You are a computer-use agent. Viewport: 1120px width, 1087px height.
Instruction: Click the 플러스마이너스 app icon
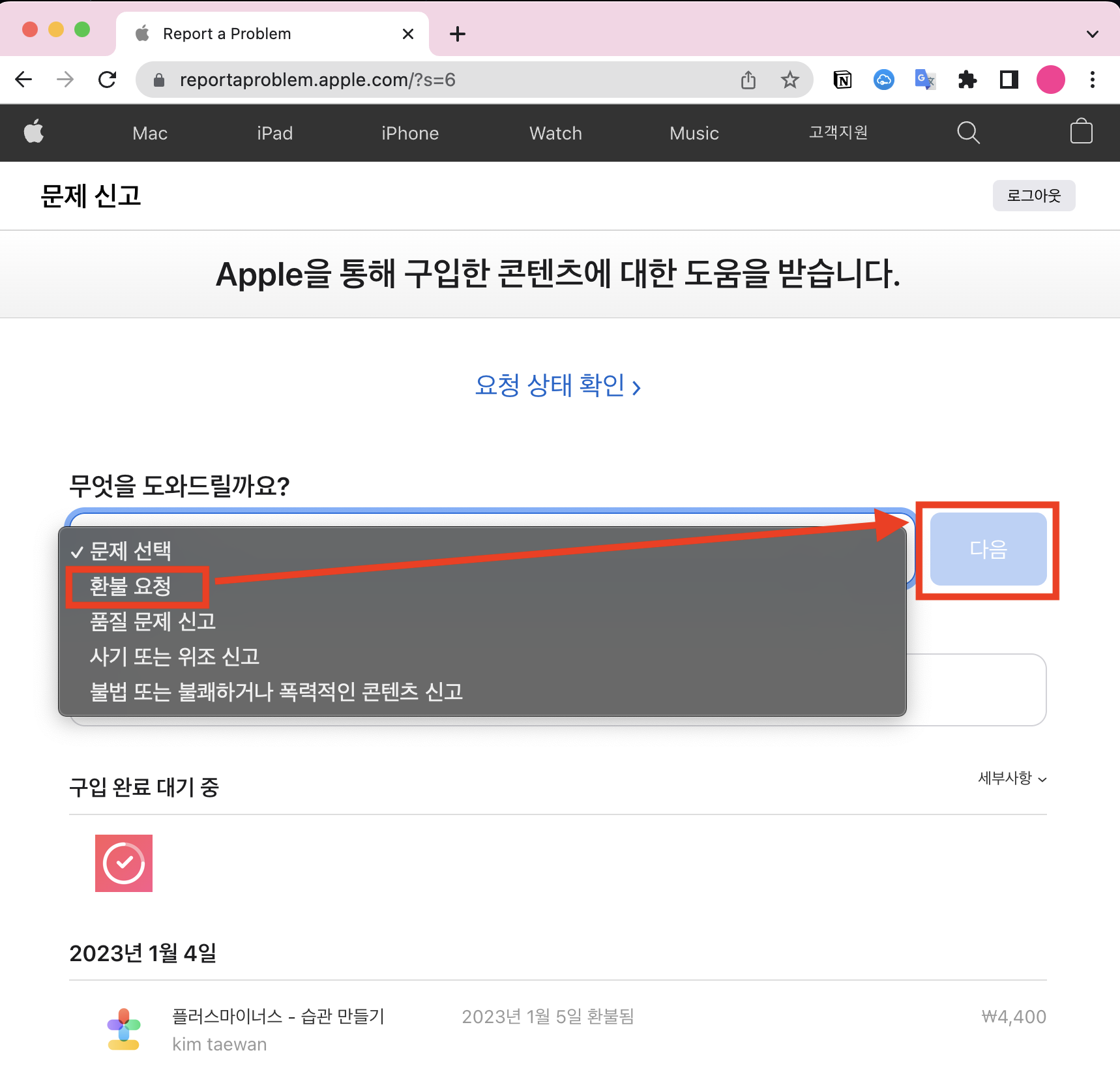coord(124,1029)
